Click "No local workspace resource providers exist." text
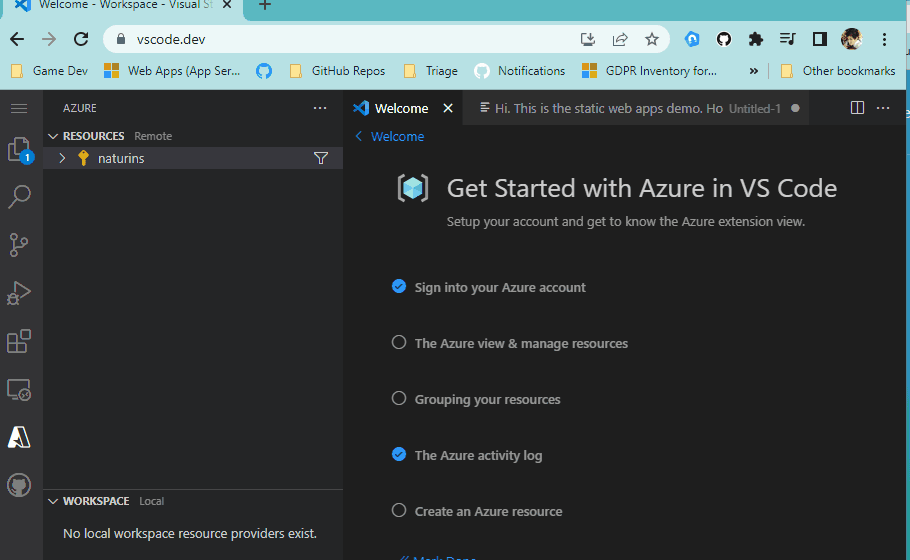This screenshot has height=560, width=910. click(x=190, y=533)
